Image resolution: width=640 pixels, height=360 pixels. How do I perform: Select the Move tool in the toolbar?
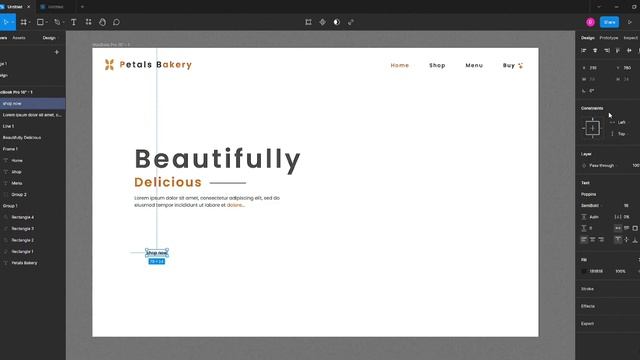(x=6, y=22)
